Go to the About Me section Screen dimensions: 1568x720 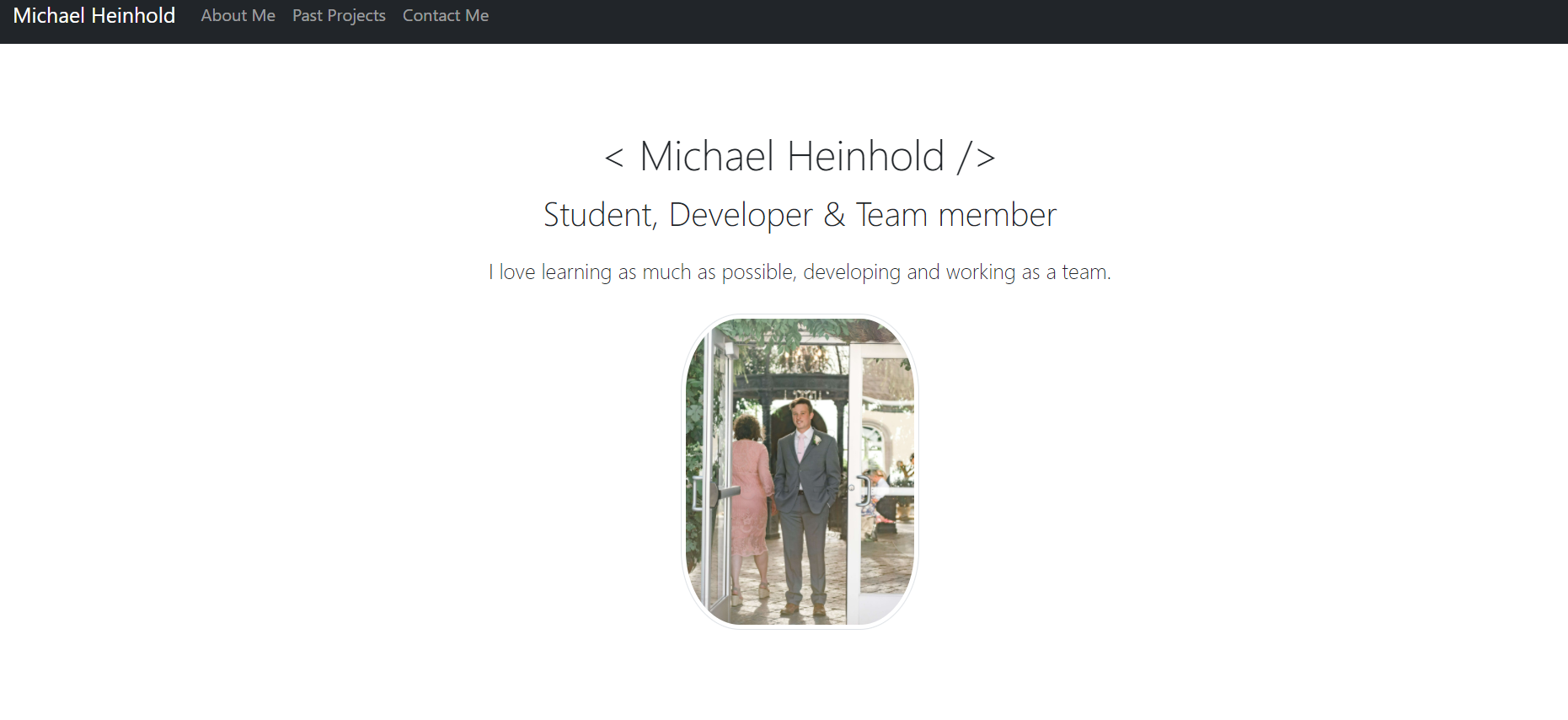(x=238, y=16)
